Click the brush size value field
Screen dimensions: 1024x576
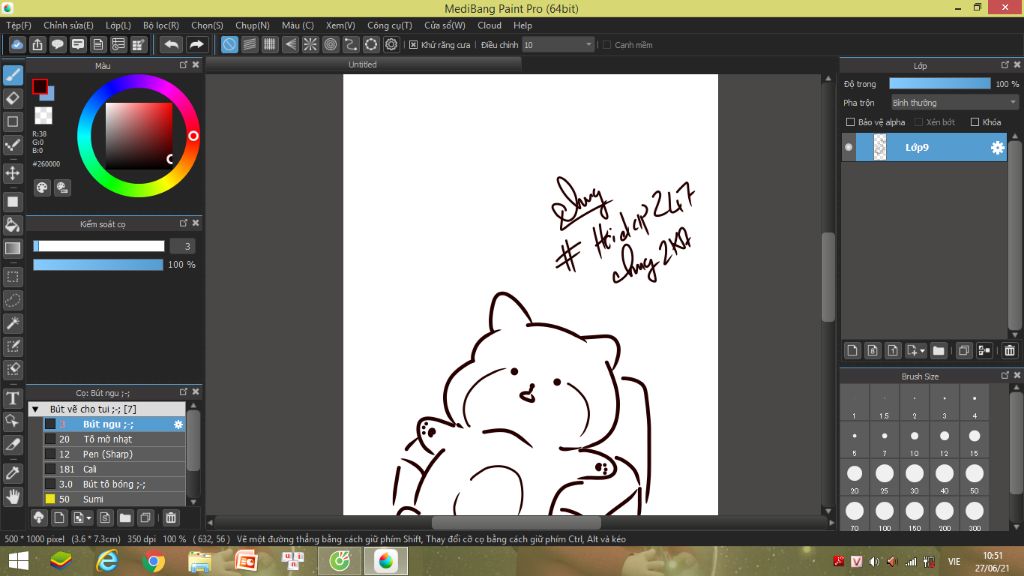tap(183, 246)
